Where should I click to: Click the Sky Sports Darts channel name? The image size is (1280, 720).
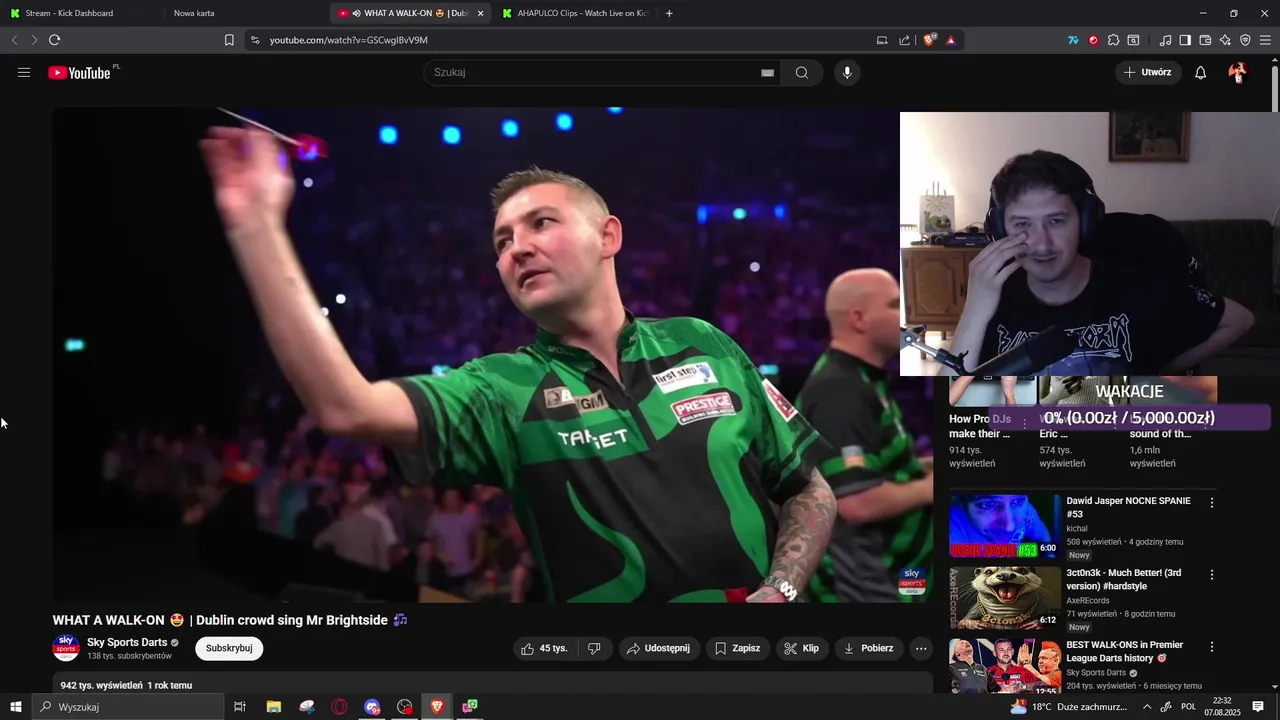[x=127, y=642]
